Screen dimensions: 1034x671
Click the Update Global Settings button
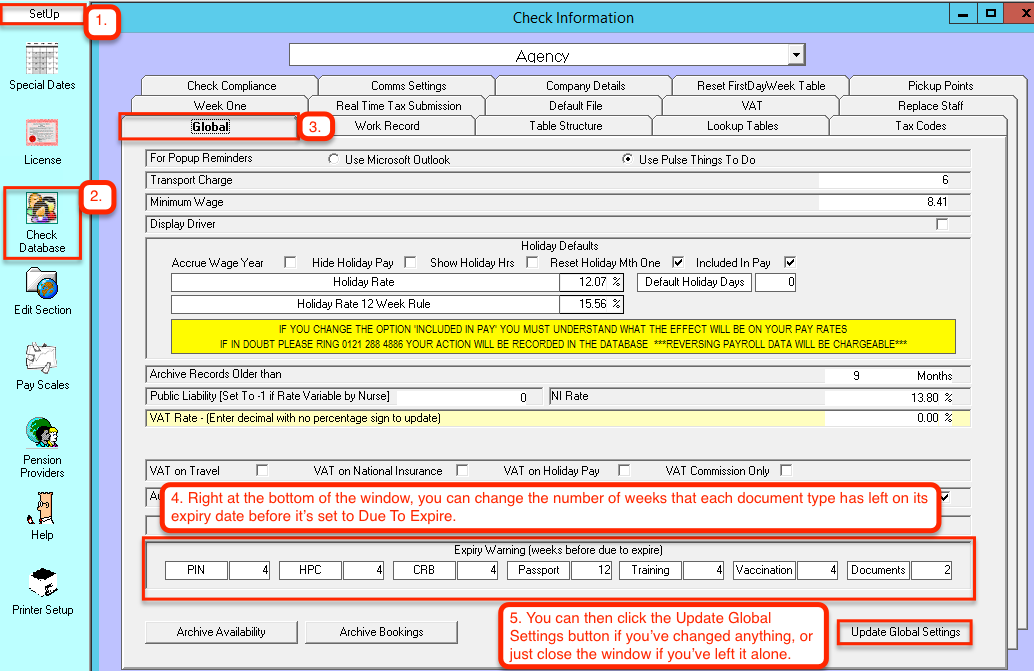point(905,632)
